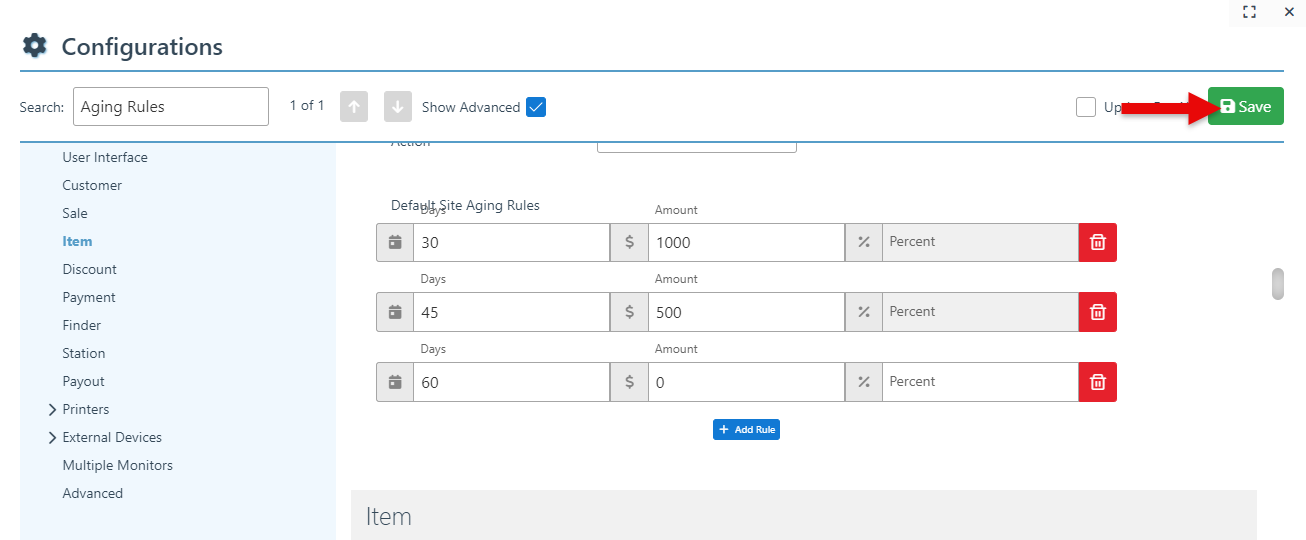The width and height of the screenshot is (1306, 540).
Task: Expand the Printers tree node
Action: pos(52,409)
